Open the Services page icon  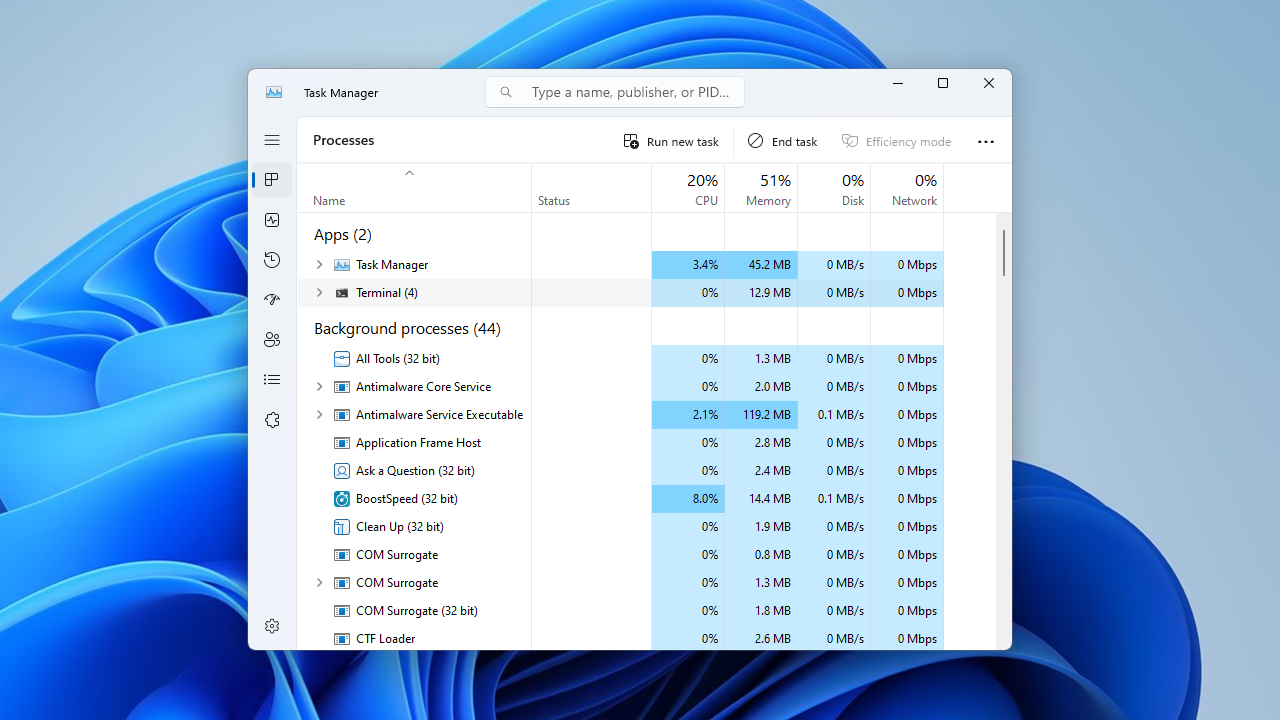tap(272, 420)
